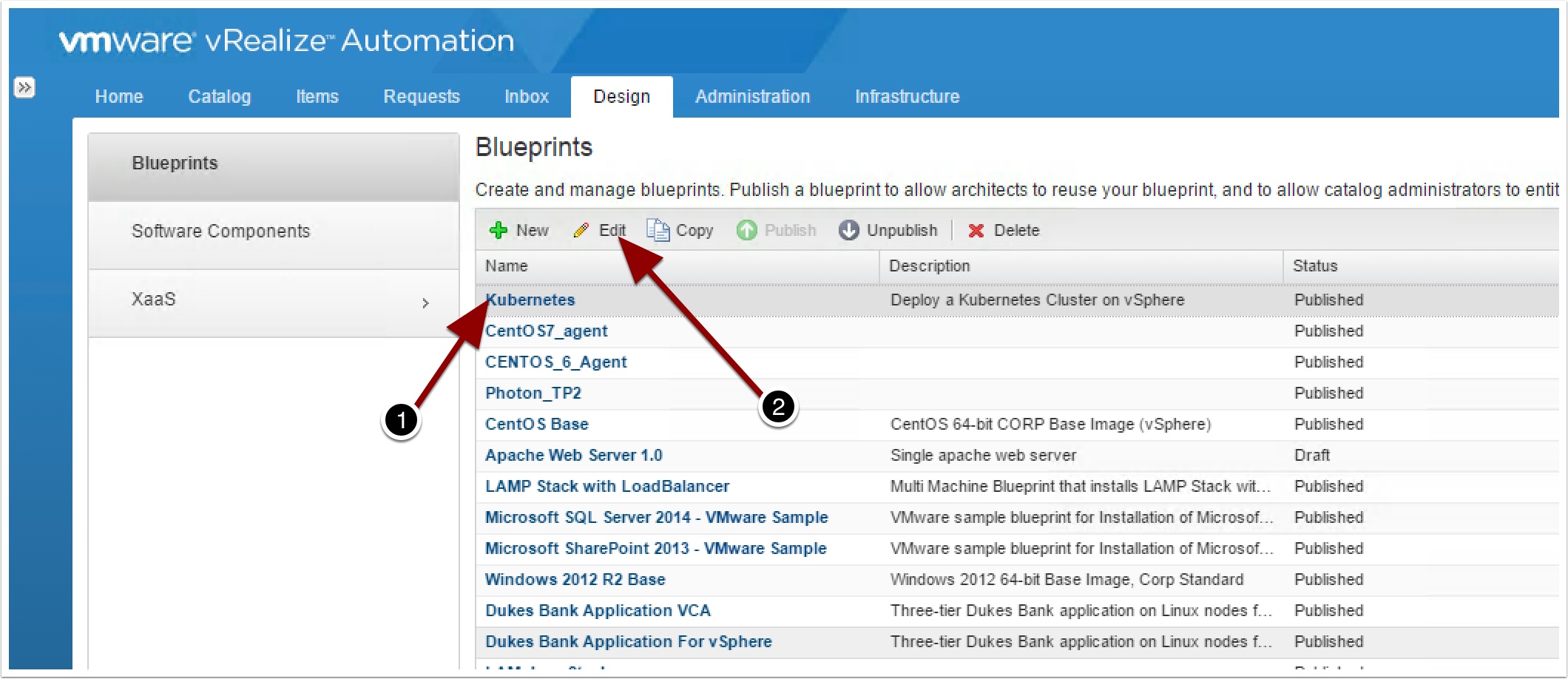The width and height of the screenshot is (1568, 679).
Task: Open LAMP Stack with LoadBalancer blueprint
Action: [x=607, y=487]
